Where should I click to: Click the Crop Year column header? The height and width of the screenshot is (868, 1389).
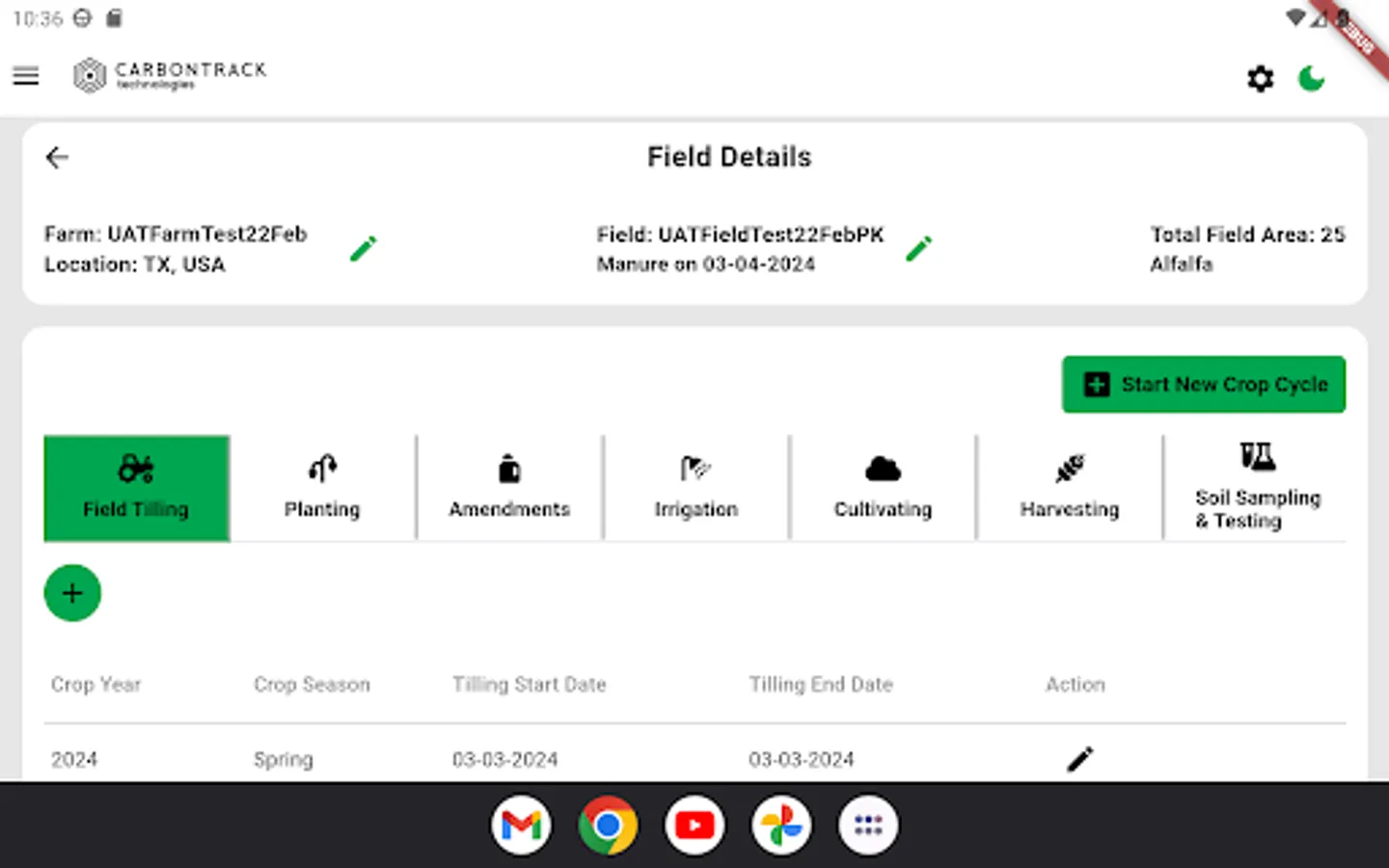point(95,685)
